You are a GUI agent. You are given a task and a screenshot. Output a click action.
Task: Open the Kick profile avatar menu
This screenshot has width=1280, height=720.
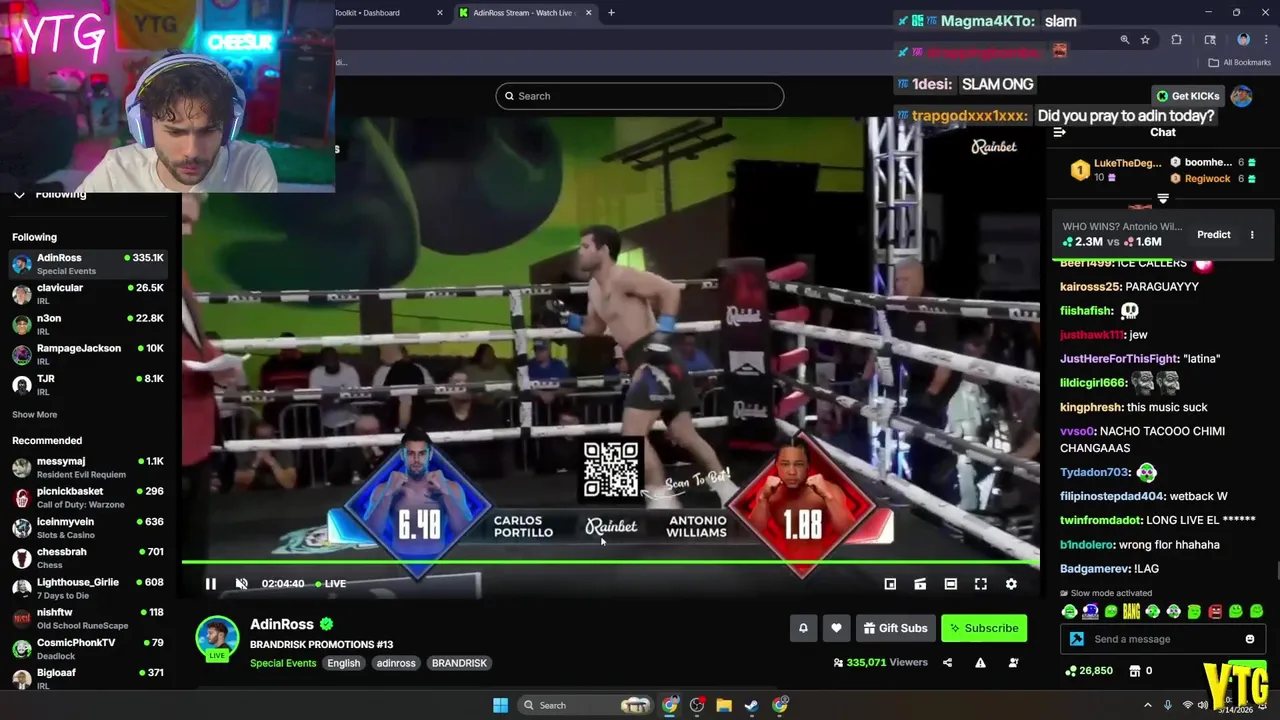pyautogui.click(x=1242, y=96)
